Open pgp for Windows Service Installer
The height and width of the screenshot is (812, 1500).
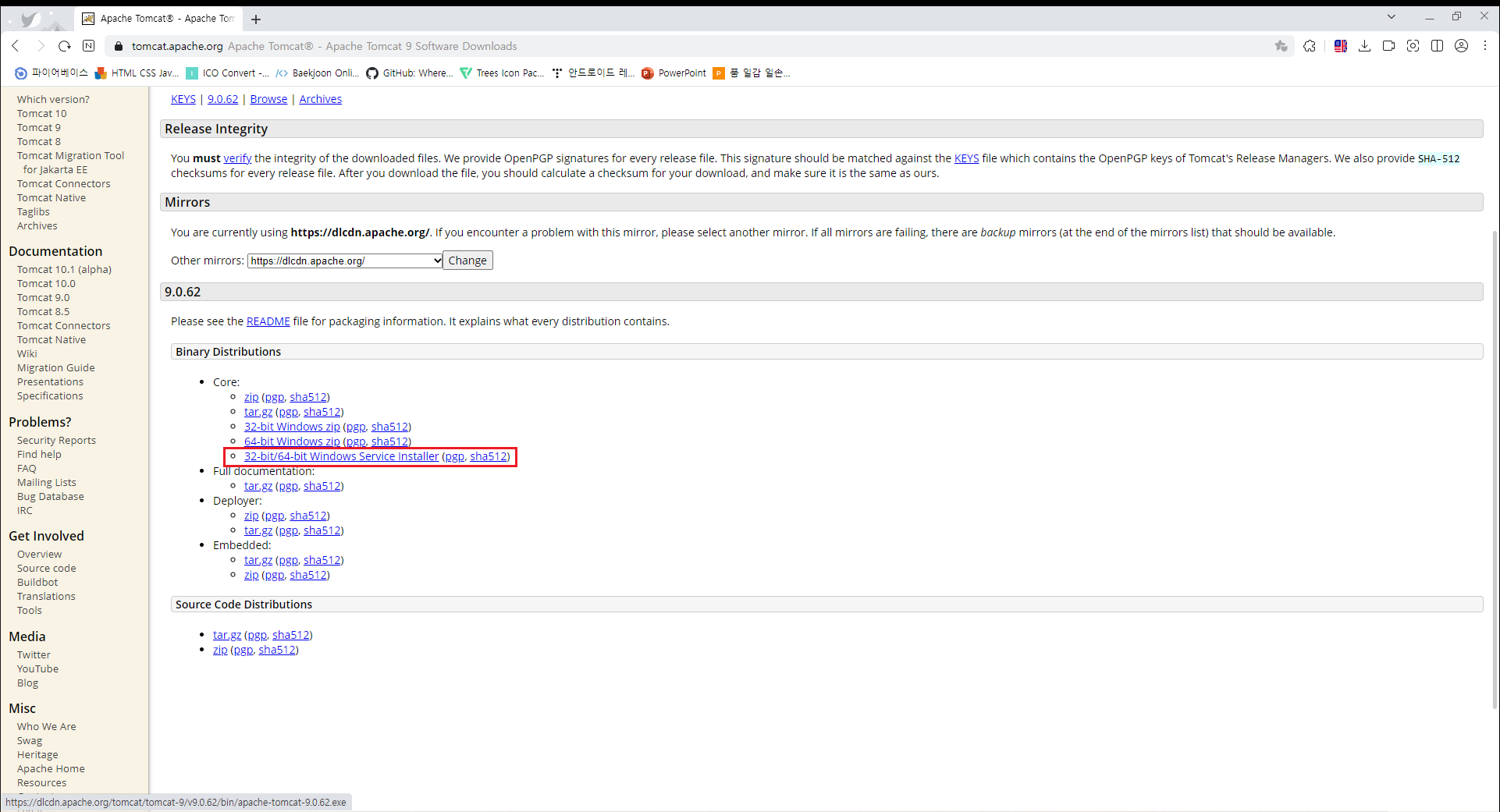pyautogui.click(x=454, y=456)
